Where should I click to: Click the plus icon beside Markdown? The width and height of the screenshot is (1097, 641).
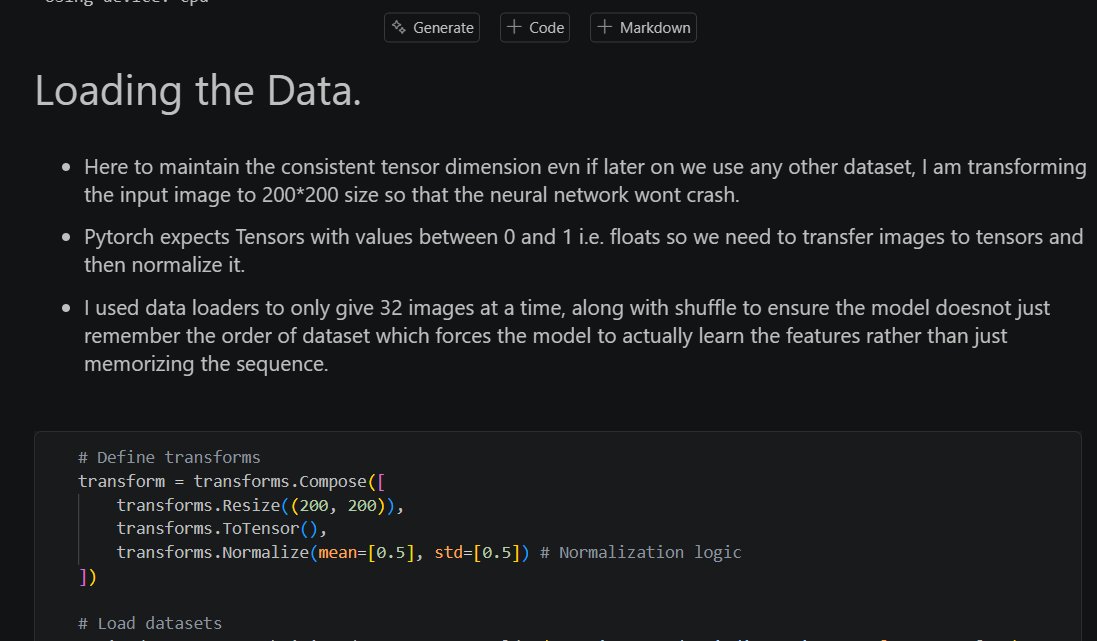point(604,27)
